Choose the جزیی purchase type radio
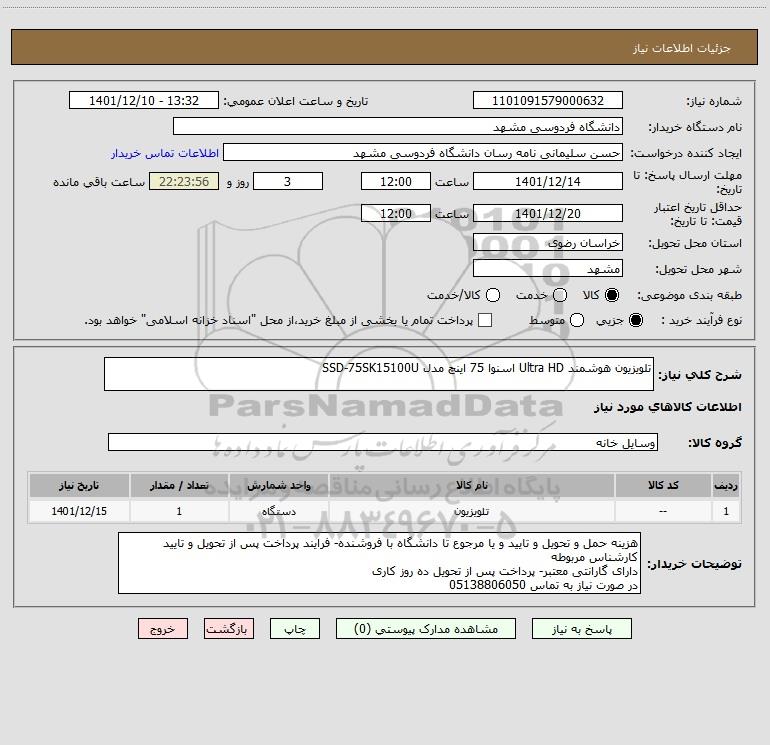The image size is (770, 745). click(635, 320)
